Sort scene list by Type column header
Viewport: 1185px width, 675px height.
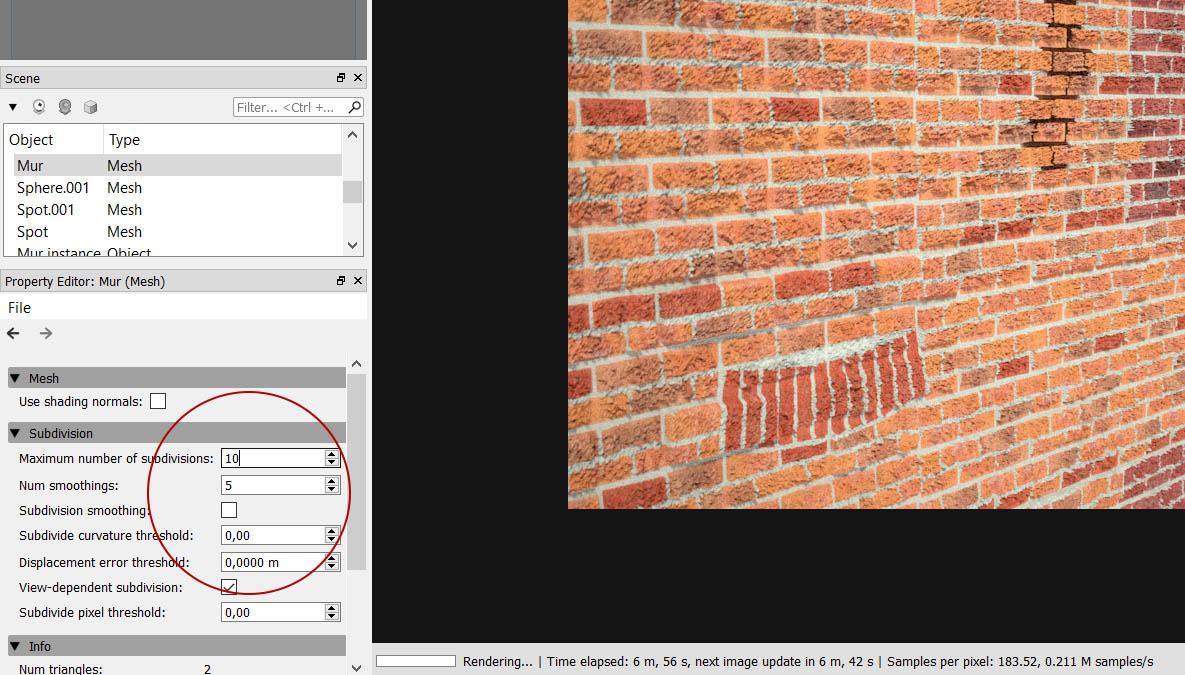[x=223, y=140]
